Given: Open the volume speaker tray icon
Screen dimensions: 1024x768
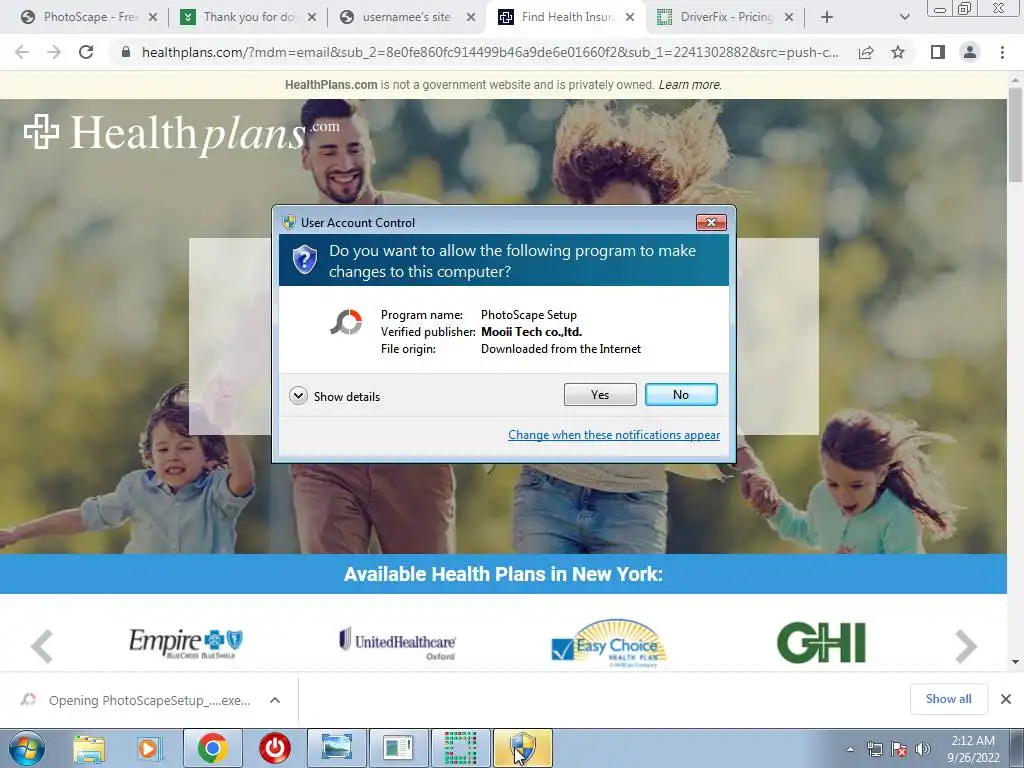Looking at the screenshot, I should pyautogui.click(x=922, y=749).
